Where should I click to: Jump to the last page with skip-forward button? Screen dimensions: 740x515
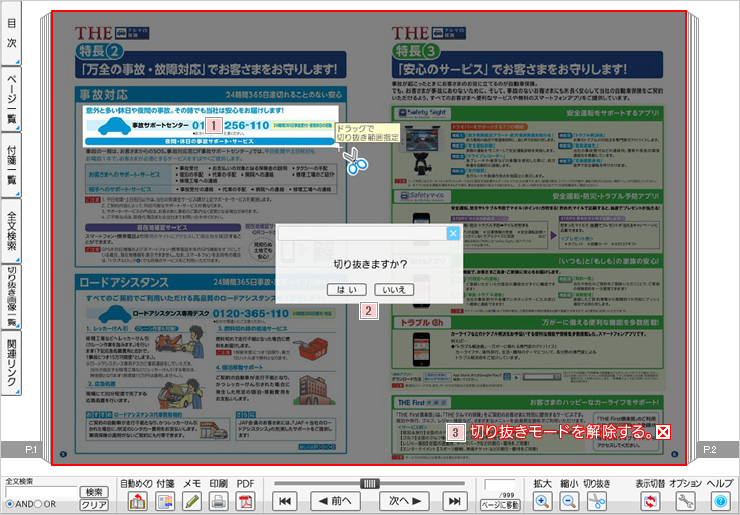pos(456,501)
